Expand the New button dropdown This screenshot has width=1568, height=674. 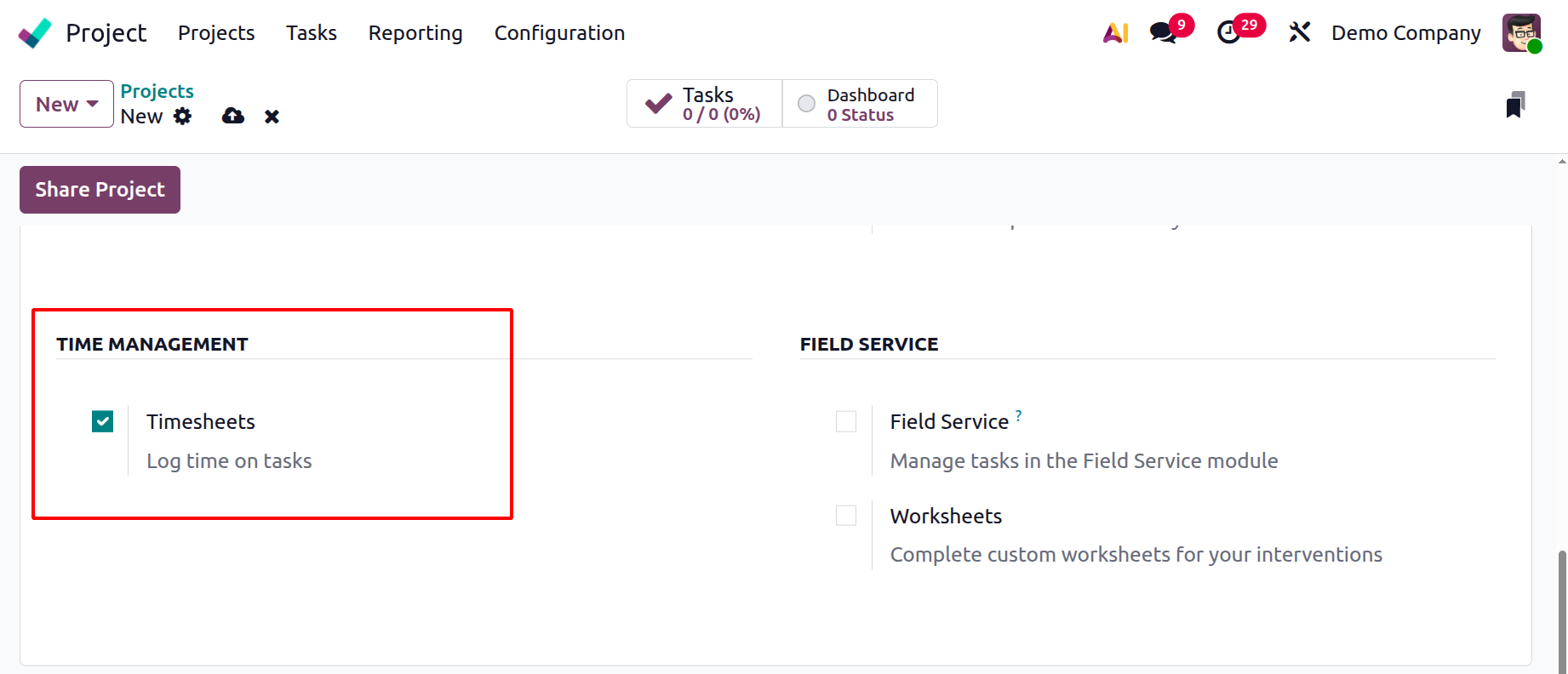(66, 104)
